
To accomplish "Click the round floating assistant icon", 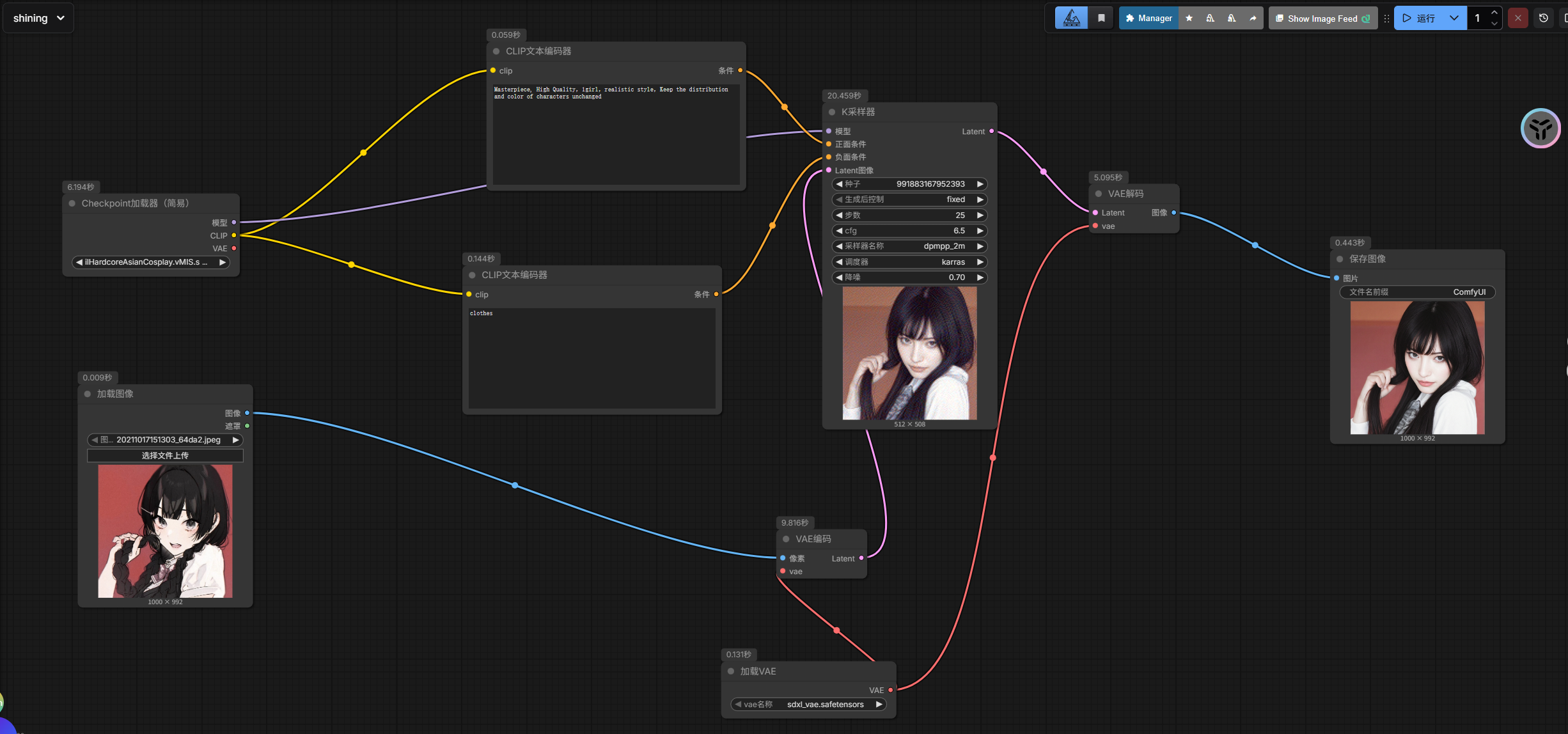I will click(x=1540, y=129).
